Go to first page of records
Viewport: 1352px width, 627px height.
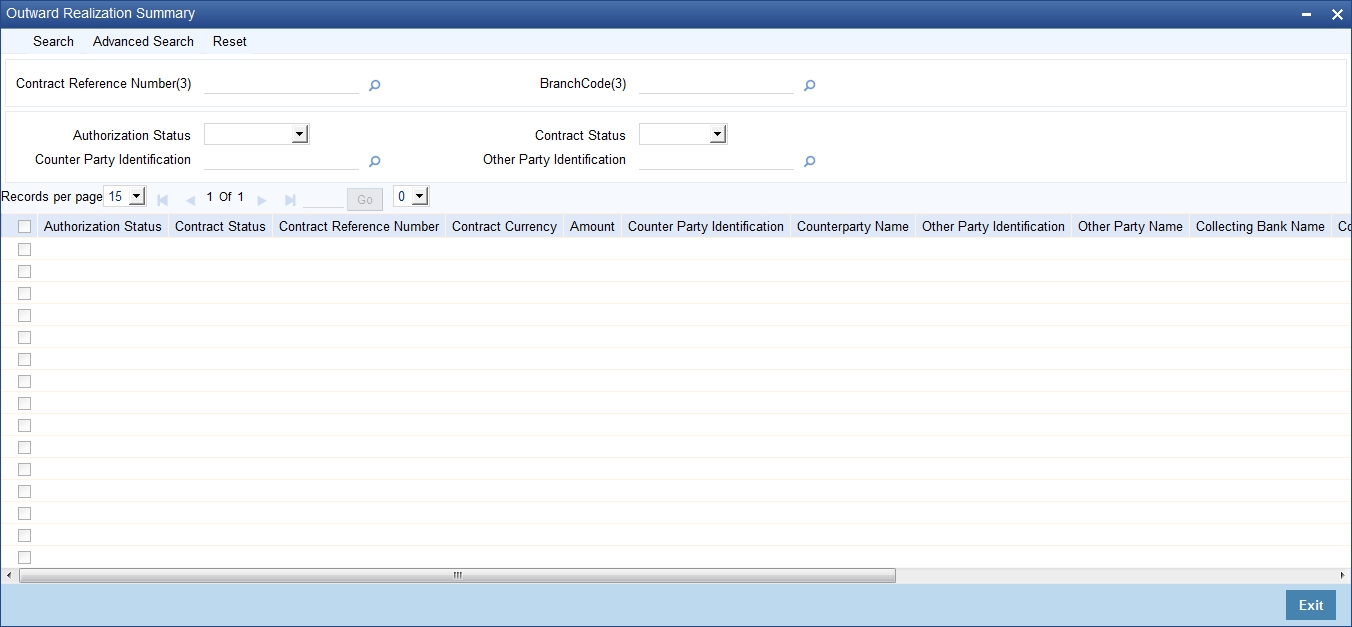click(x=163, y=199)
